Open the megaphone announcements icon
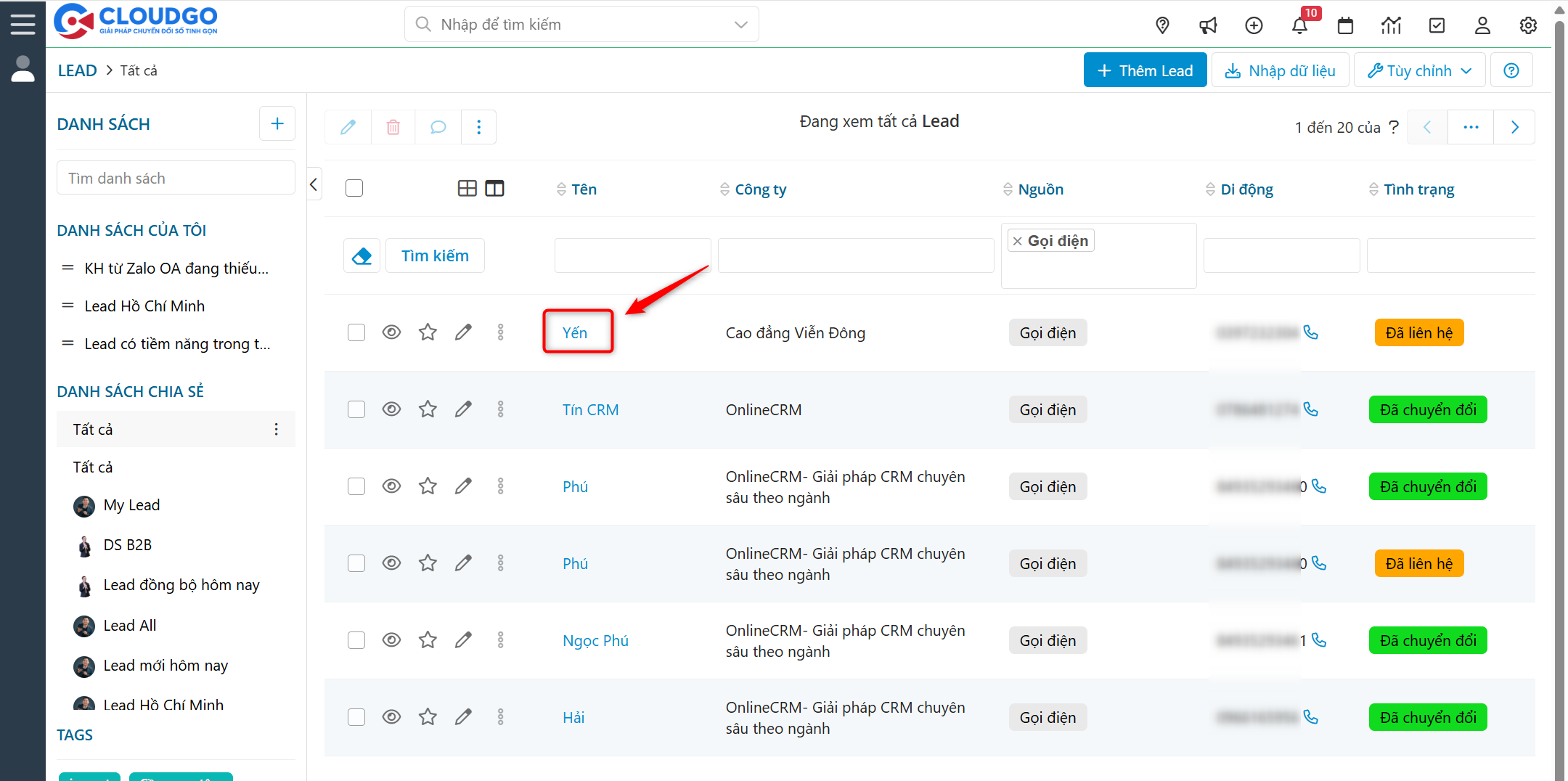This screenshot has width=1568, height=781. coord(1208,25)
